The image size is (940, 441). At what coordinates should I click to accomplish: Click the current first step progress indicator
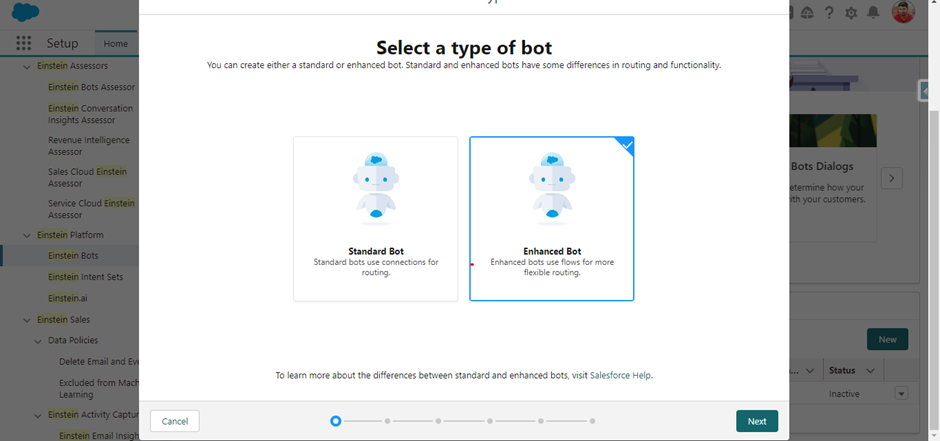[336, 421]
